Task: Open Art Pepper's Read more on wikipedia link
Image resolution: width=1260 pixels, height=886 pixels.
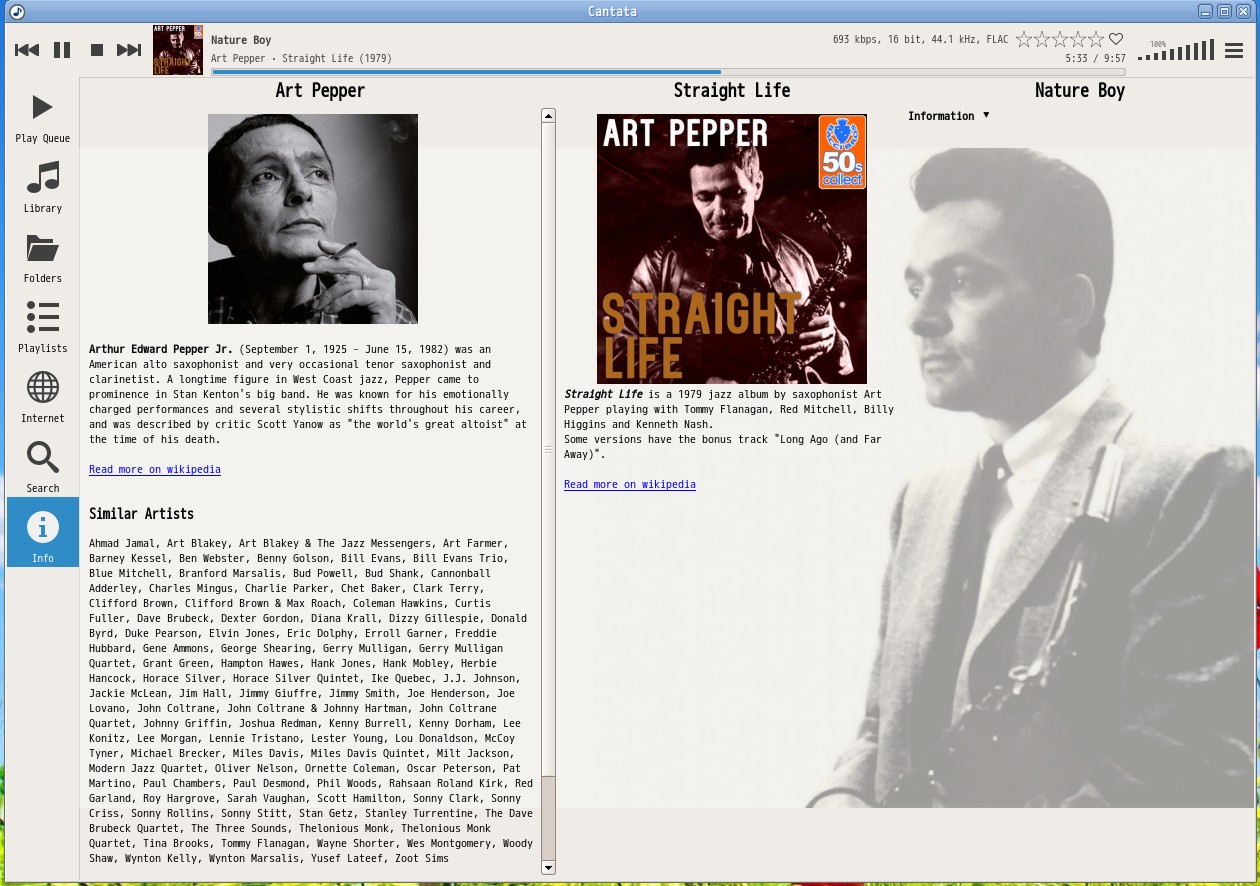Action: (155, 469)
